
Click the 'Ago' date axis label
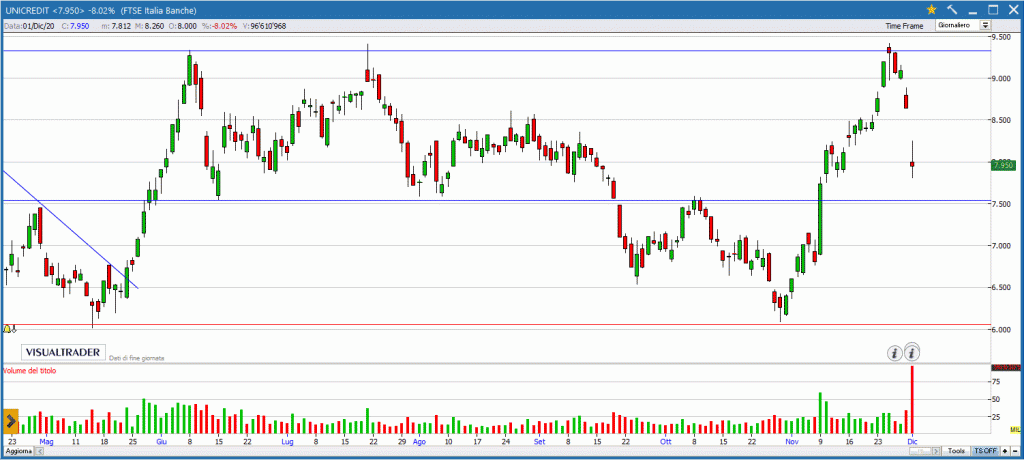(x=419, y=442)
